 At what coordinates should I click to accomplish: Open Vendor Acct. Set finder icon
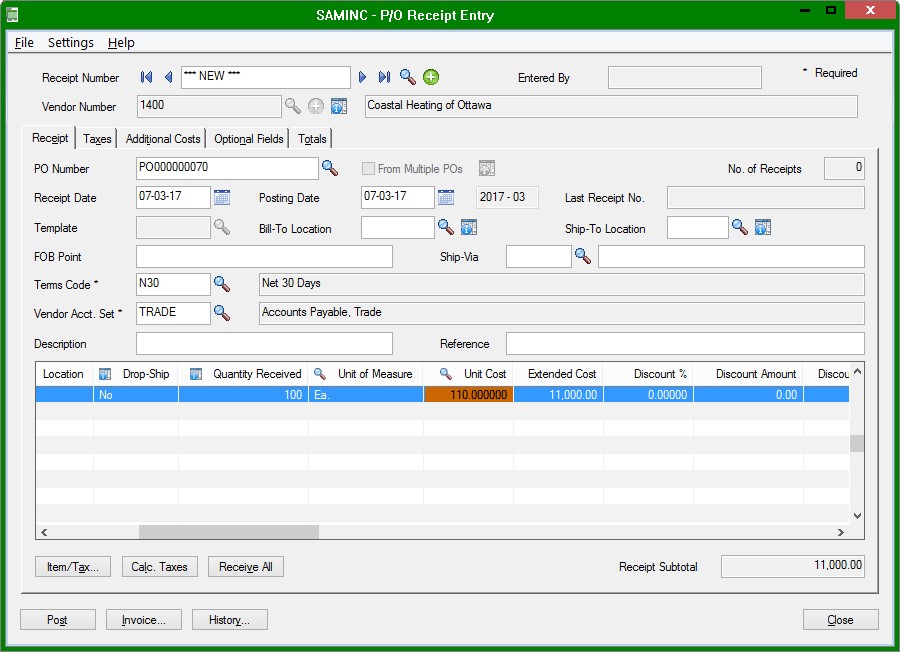pos(222,313)
